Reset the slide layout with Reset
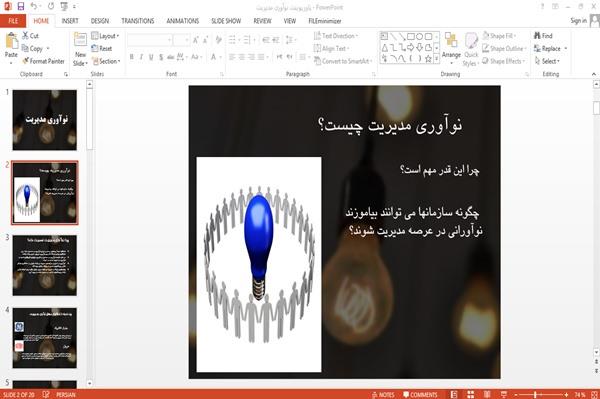The height and width of the screenshot is (399, 600). tap(102, 49)
